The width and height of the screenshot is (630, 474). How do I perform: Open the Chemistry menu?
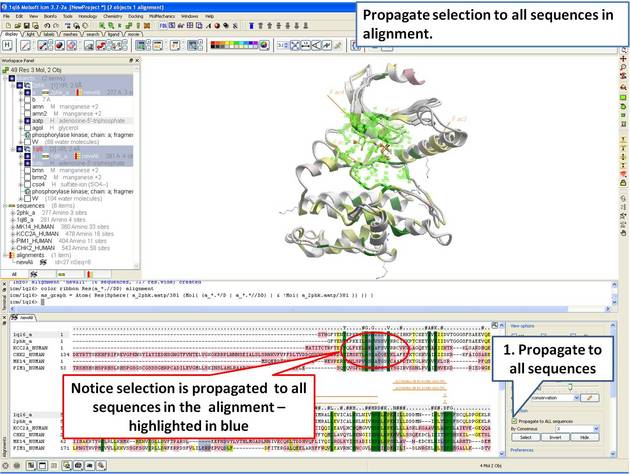pos(112,16)
